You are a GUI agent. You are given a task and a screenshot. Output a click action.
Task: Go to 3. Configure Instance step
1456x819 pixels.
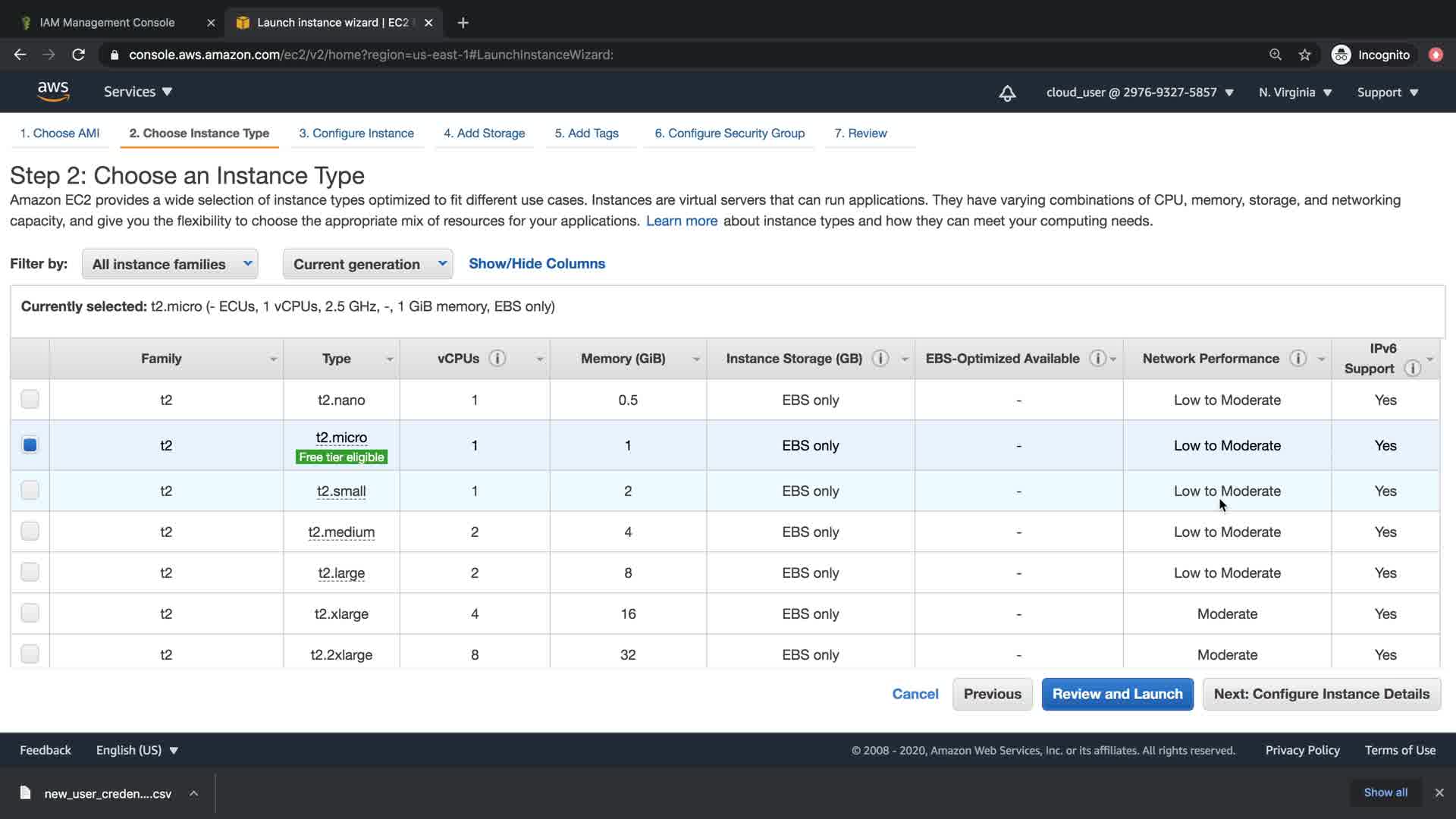click(x=356, y=133)
